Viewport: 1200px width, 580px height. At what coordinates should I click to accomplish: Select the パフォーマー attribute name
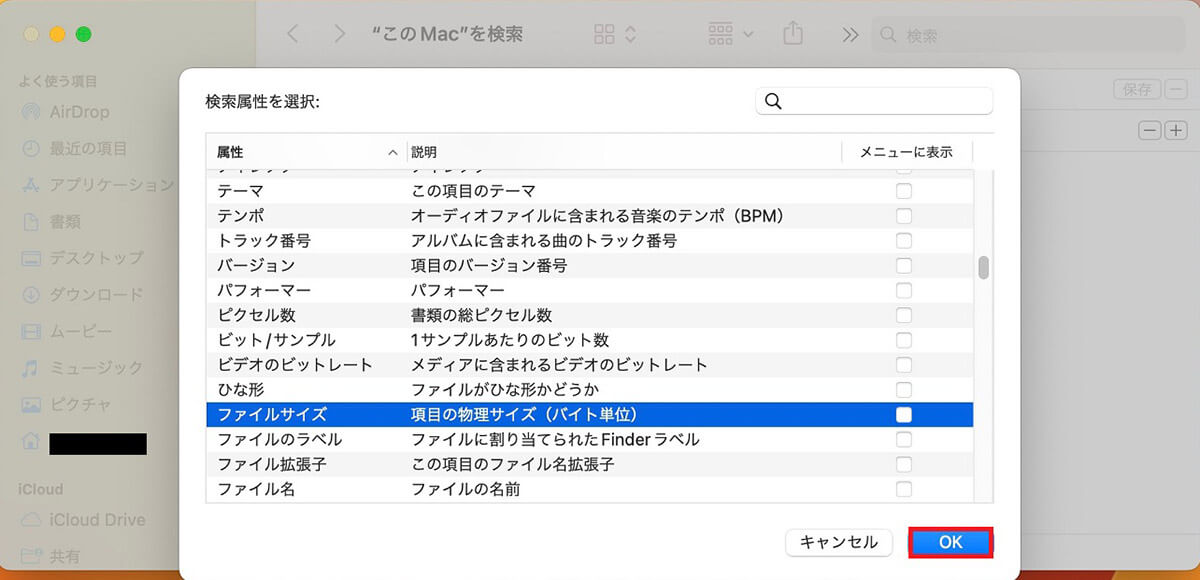(264, 290)
